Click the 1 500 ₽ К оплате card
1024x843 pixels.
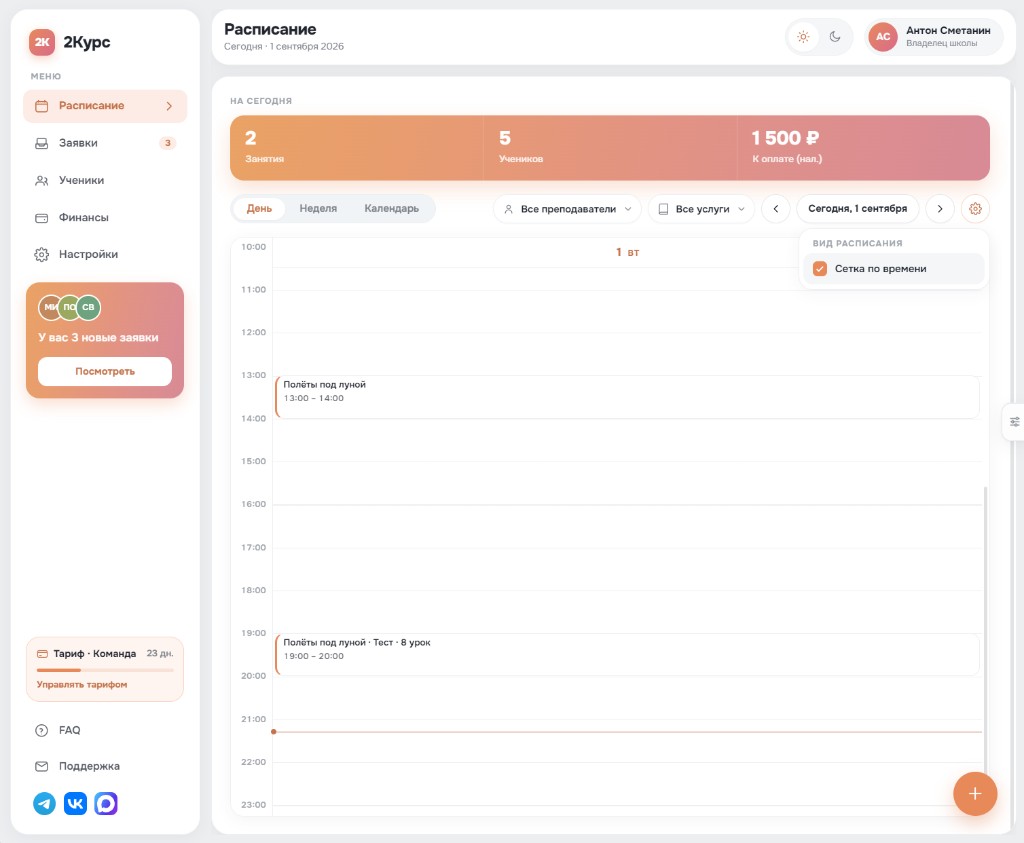(x=863, y=148)
